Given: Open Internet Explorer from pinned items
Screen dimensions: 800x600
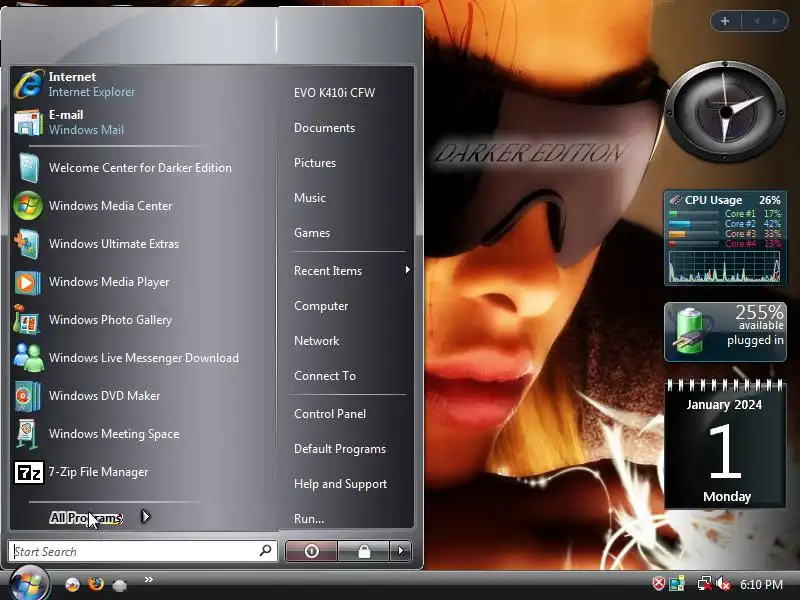Looking at the screenshot, I should (29, 84).
